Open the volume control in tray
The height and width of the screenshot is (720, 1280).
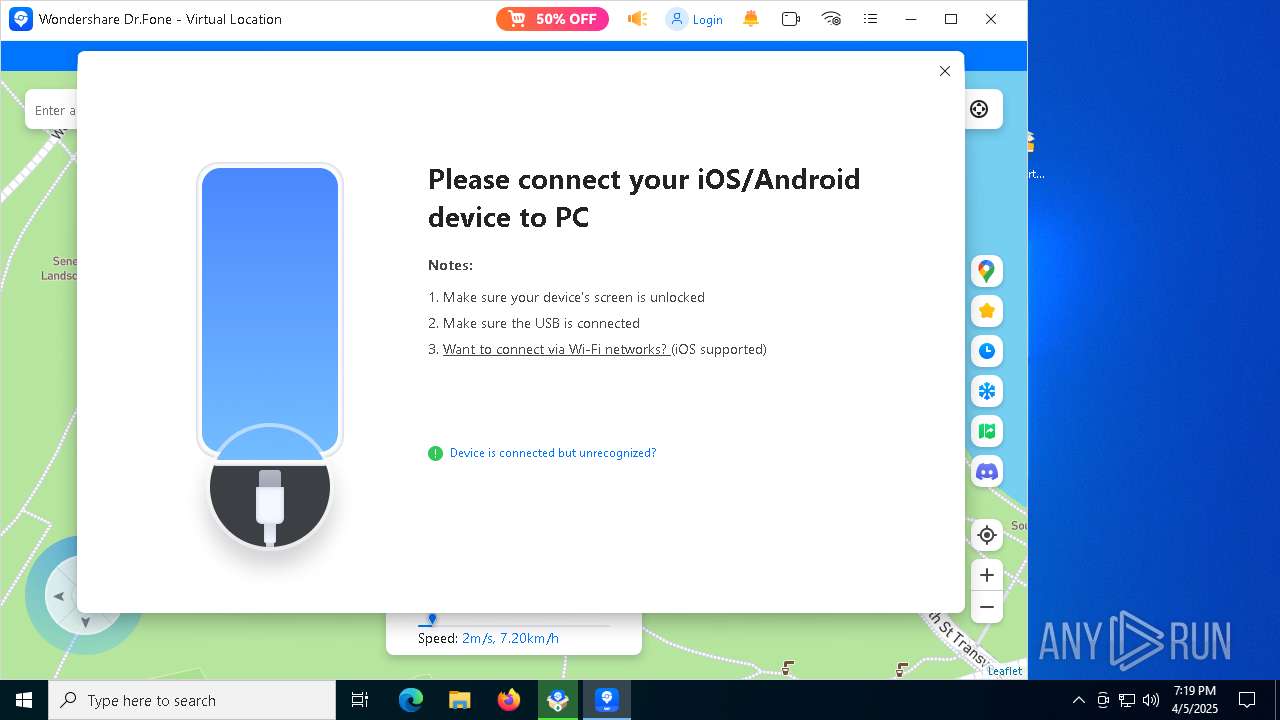pyautogui.click(x=1151, y=700)
